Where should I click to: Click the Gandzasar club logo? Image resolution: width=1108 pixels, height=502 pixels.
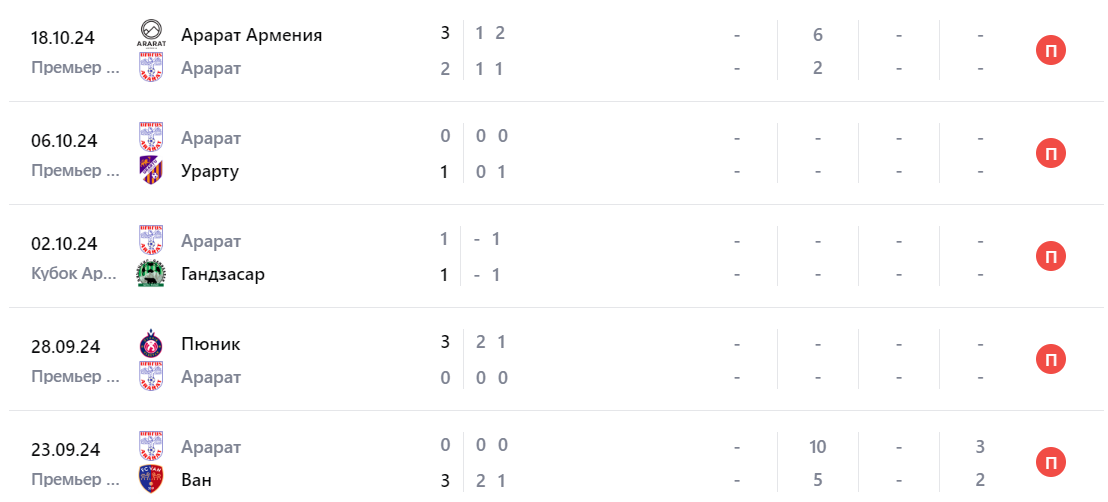pos(151,273)
